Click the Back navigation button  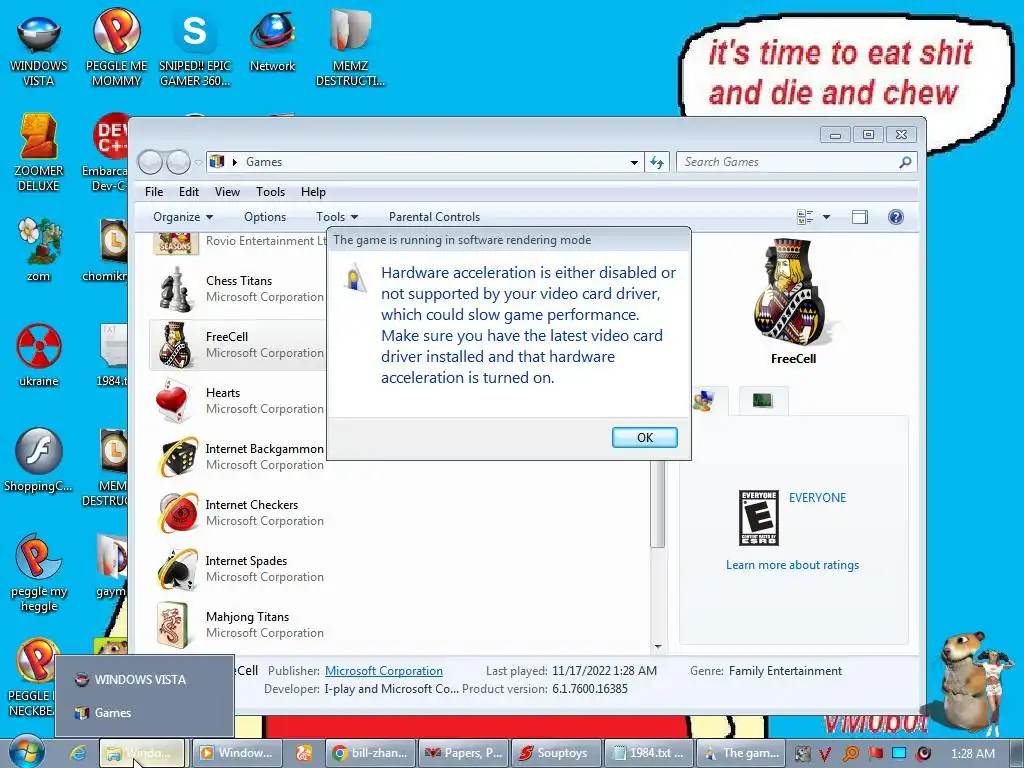pos(150,162)
